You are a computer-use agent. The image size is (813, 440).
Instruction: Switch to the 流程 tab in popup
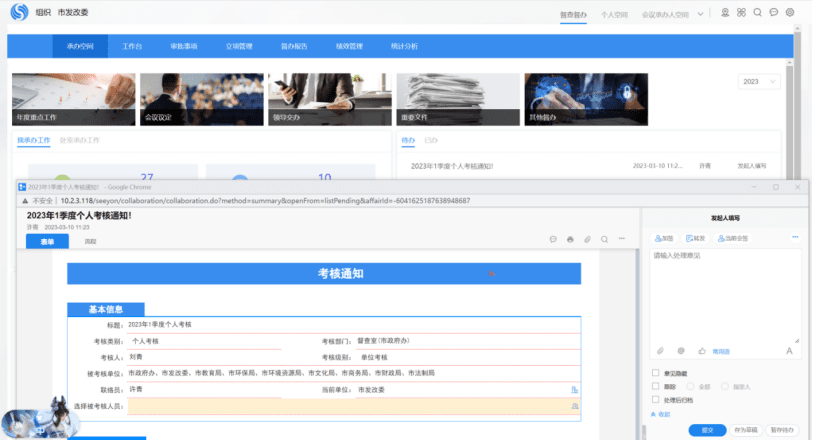click(90, 242)
